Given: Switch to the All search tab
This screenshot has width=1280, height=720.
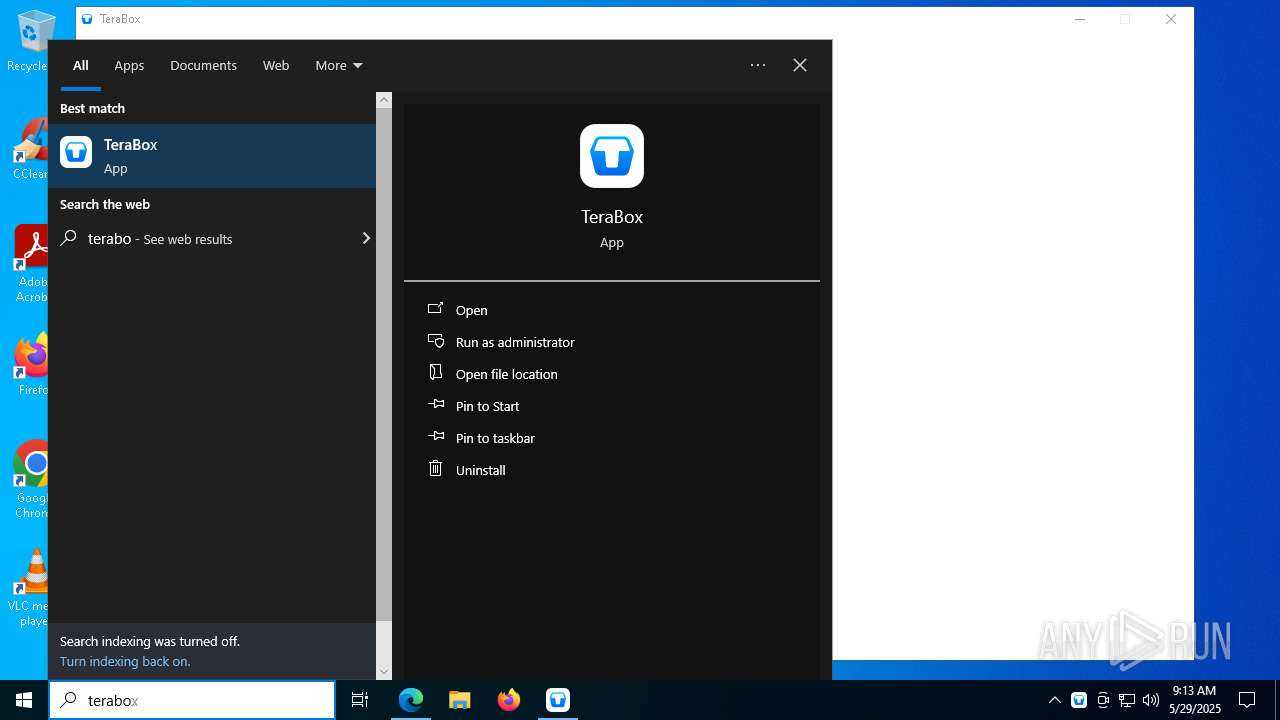Looking at the screenshot, I should [81, 65].
